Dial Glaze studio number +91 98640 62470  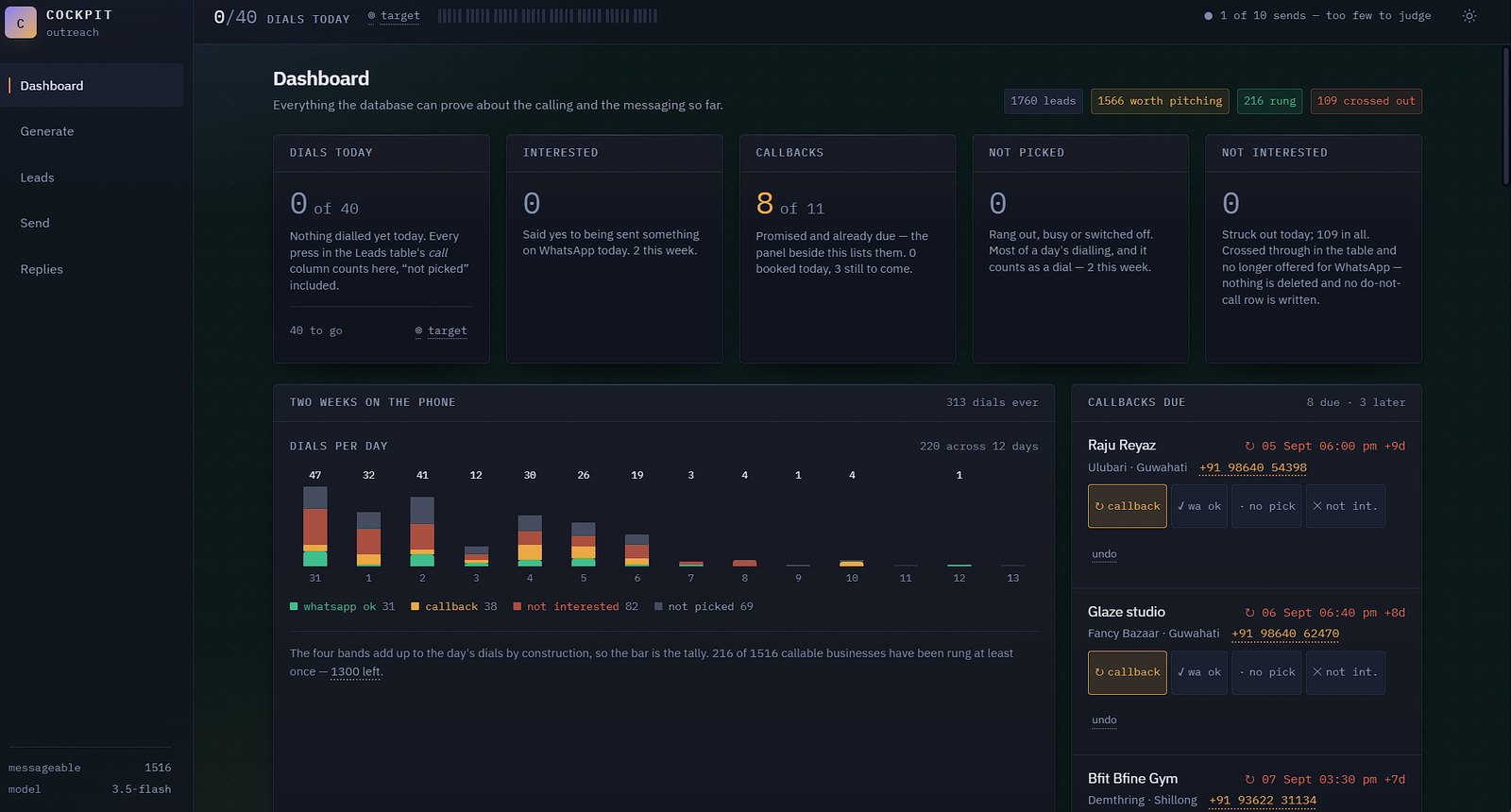(1285, 634)
